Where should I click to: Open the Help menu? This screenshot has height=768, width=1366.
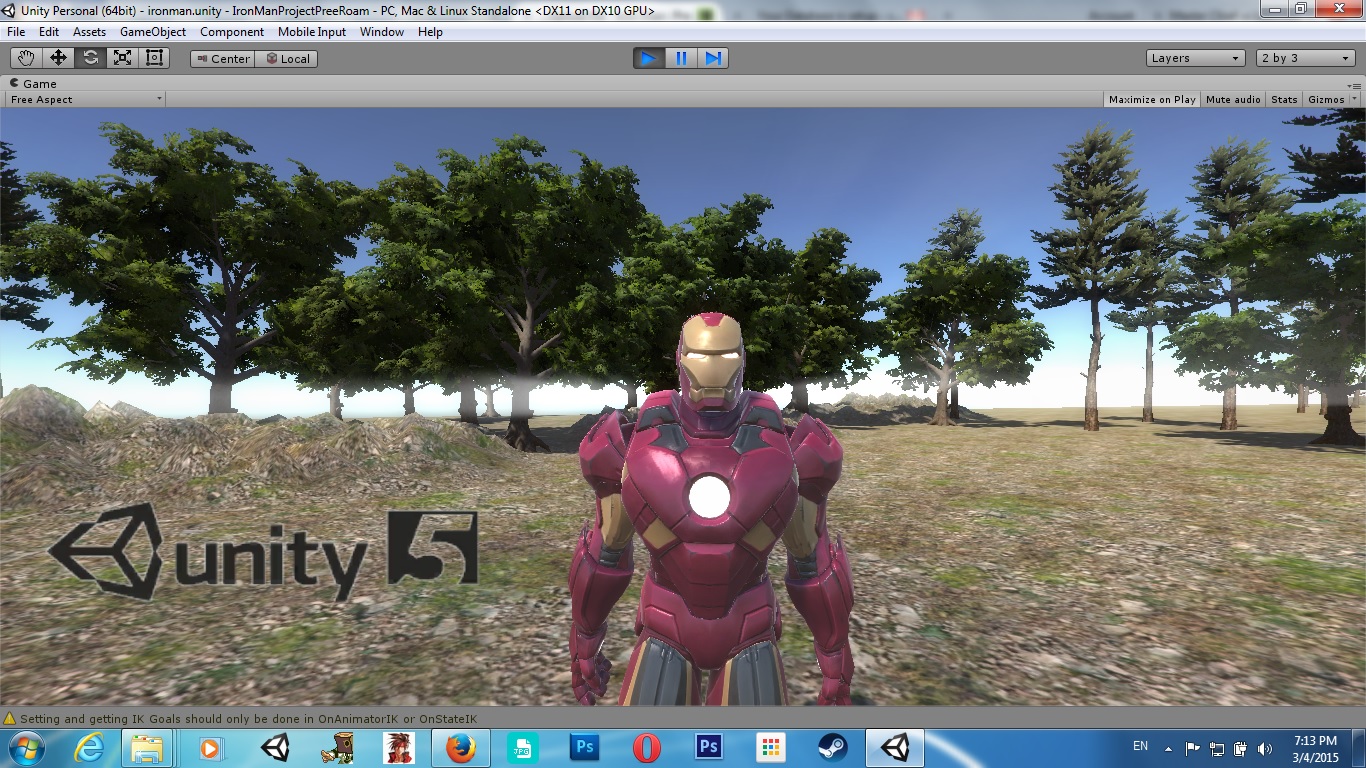(x=430, y=32)
